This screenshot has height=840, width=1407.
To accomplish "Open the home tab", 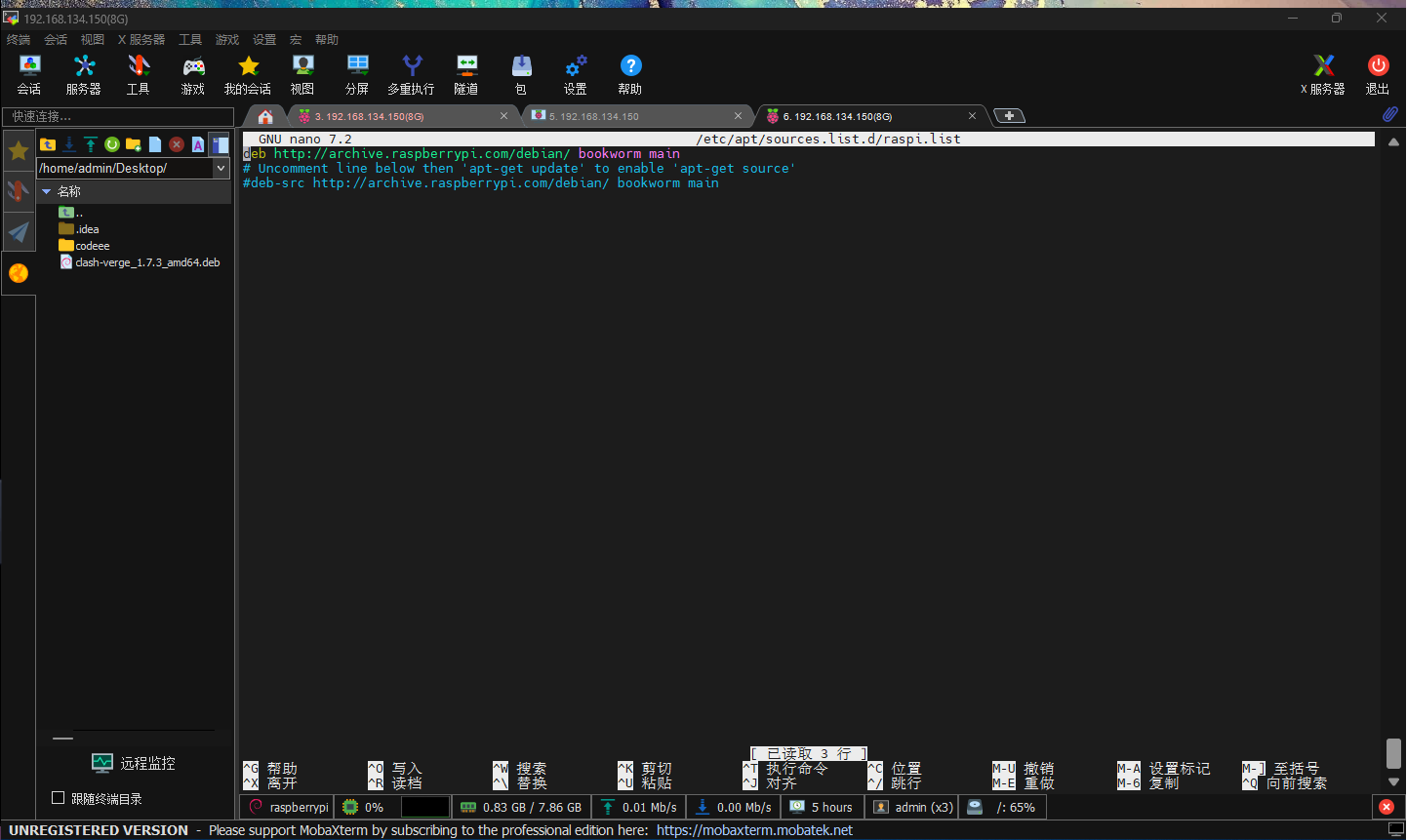I will coord(265,116).
